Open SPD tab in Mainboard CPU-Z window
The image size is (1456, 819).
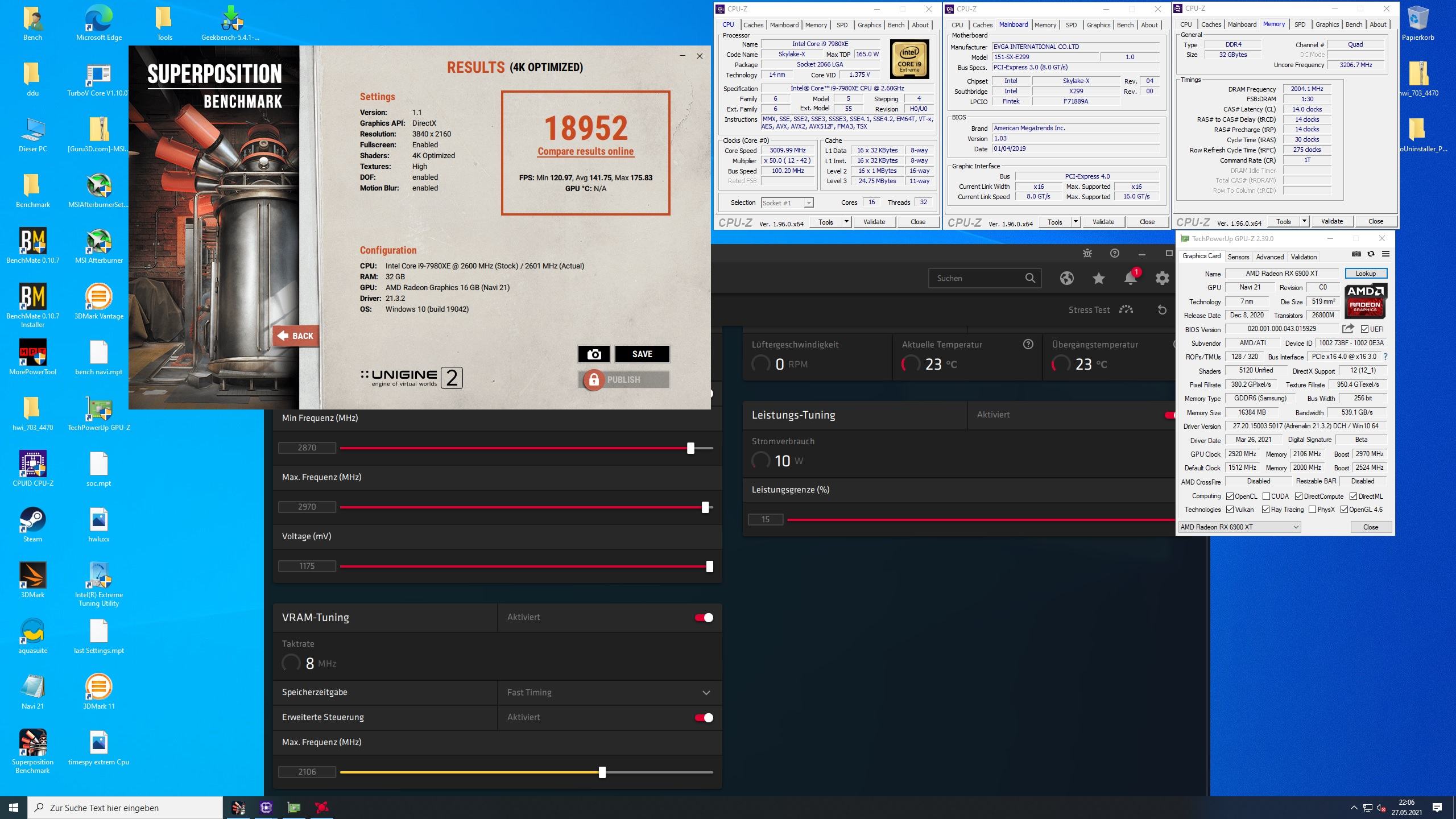[1071, 25]
